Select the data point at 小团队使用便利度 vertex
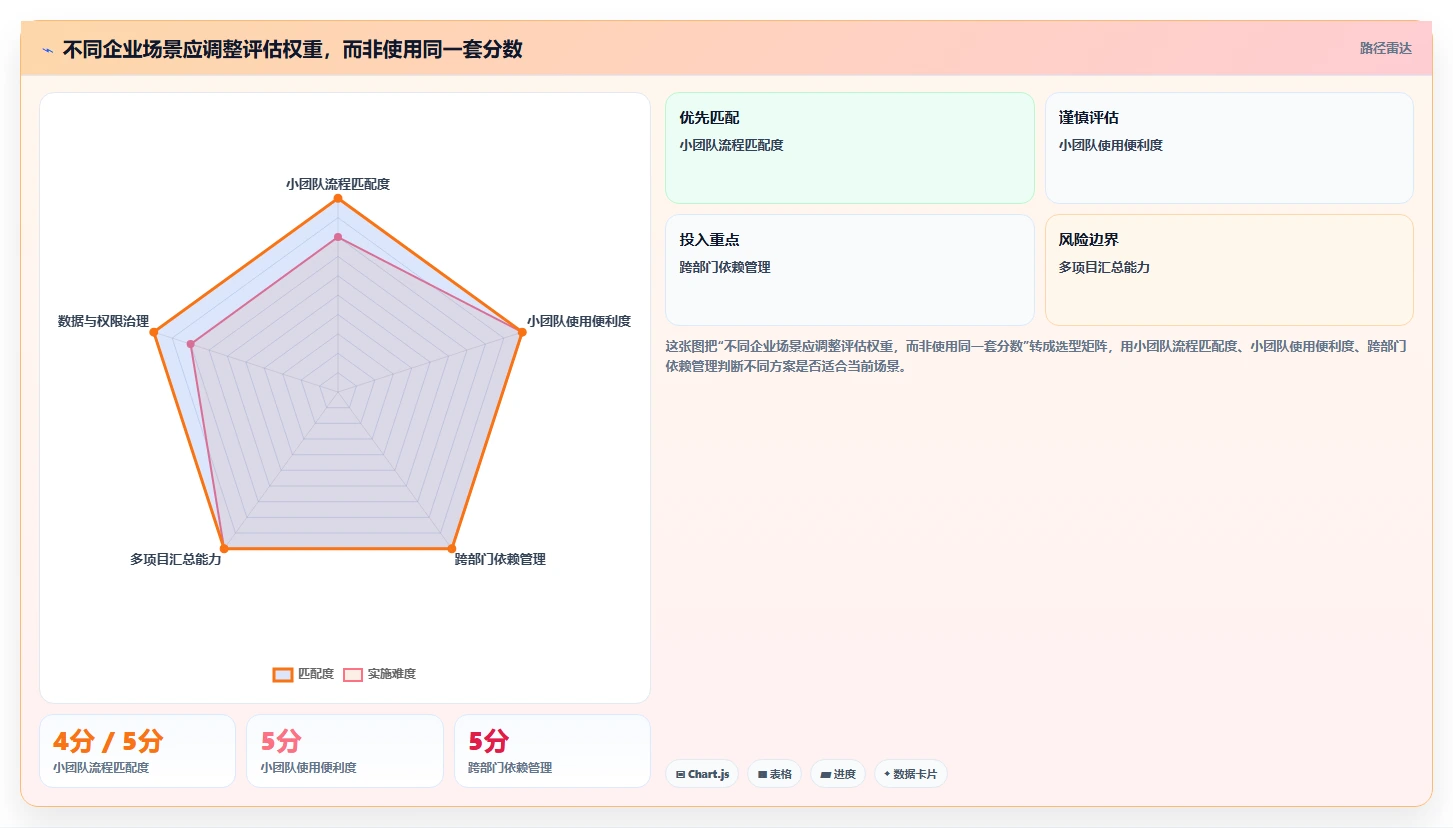1453x828 pixels. (x=521, y=332)
